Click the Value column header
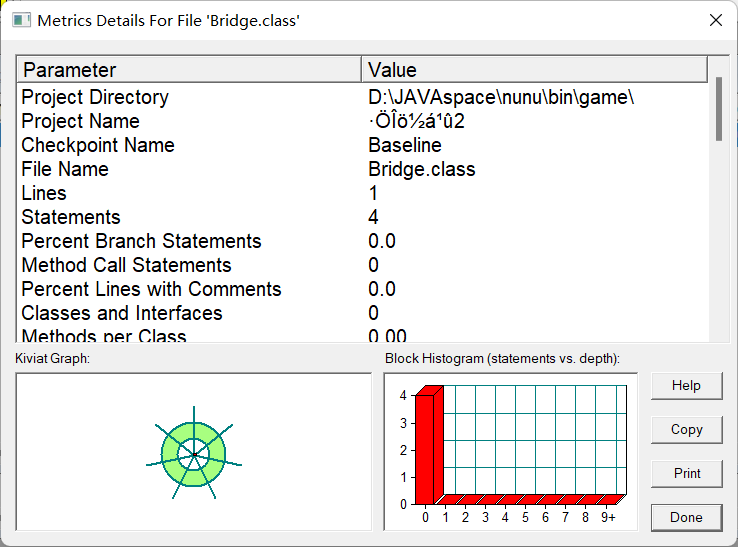 click(x=534, y=70)
